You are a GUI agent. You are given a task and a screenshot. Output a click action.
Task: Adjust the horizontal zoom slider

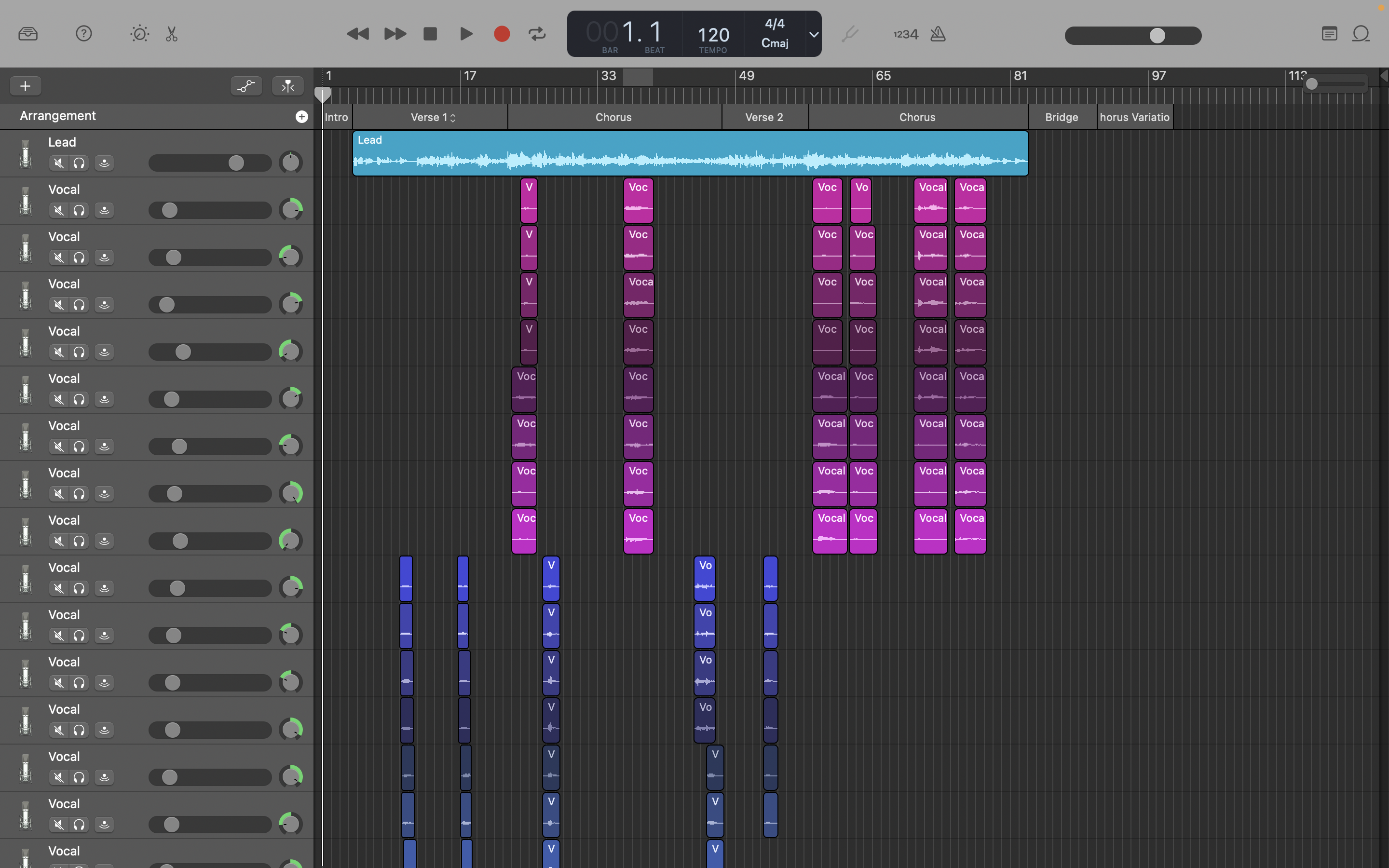(1335, 84)
